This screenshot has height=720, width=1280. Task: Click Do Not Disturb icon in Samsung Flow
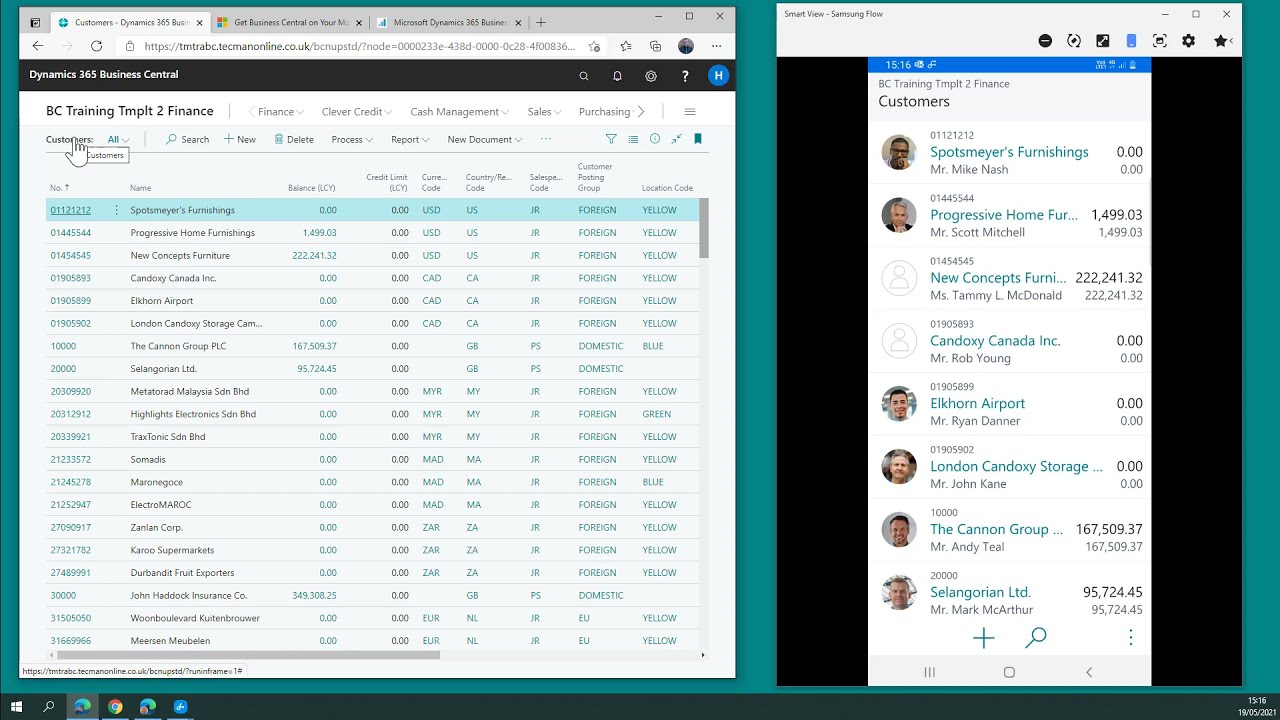(1045, 41)
